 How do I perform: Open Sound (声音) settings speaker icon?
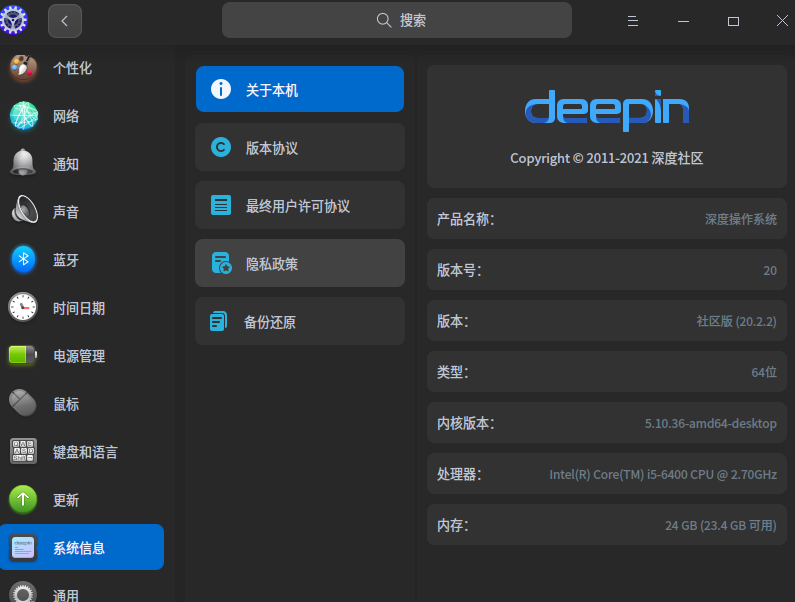[x=23, y=212]
